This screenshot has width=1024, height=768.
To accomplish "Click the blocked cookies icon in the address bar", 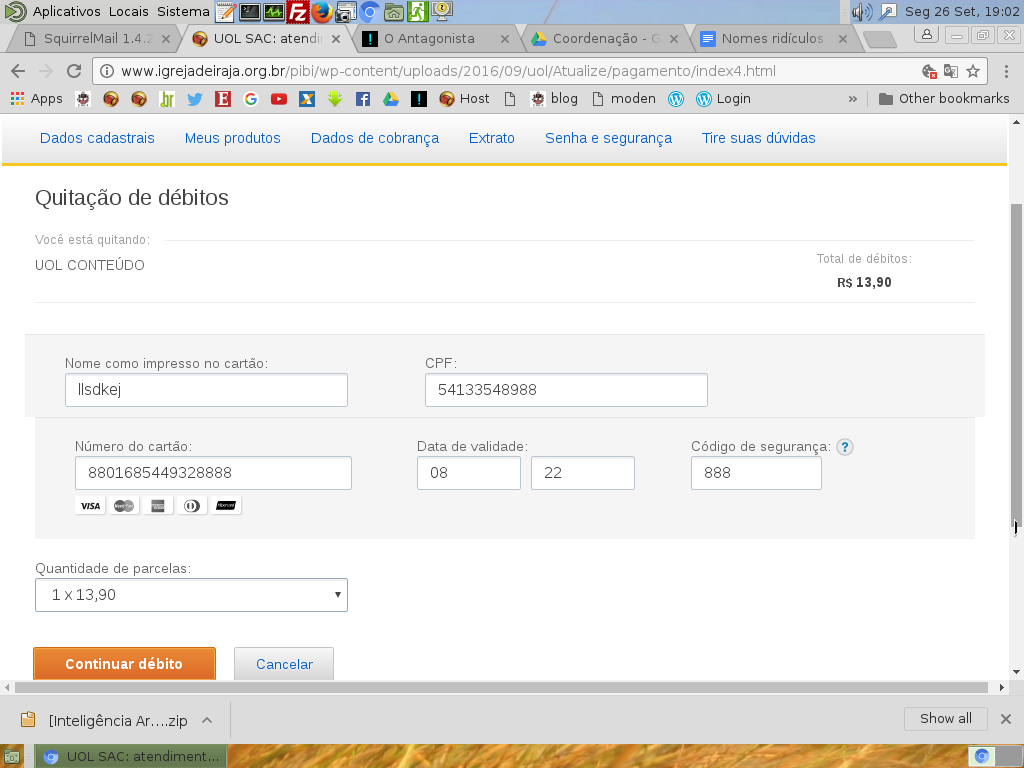I will tap(929, 71).
